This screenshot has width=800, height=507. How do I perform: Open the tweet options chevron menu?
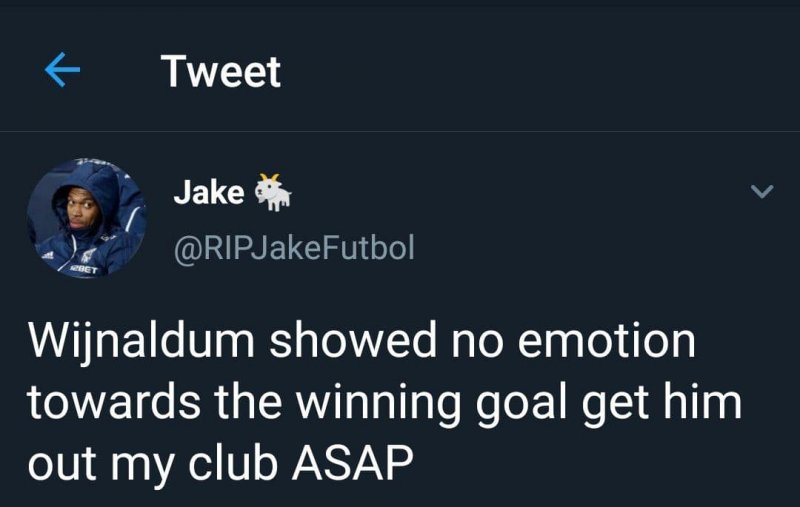(x=761, y=190)
